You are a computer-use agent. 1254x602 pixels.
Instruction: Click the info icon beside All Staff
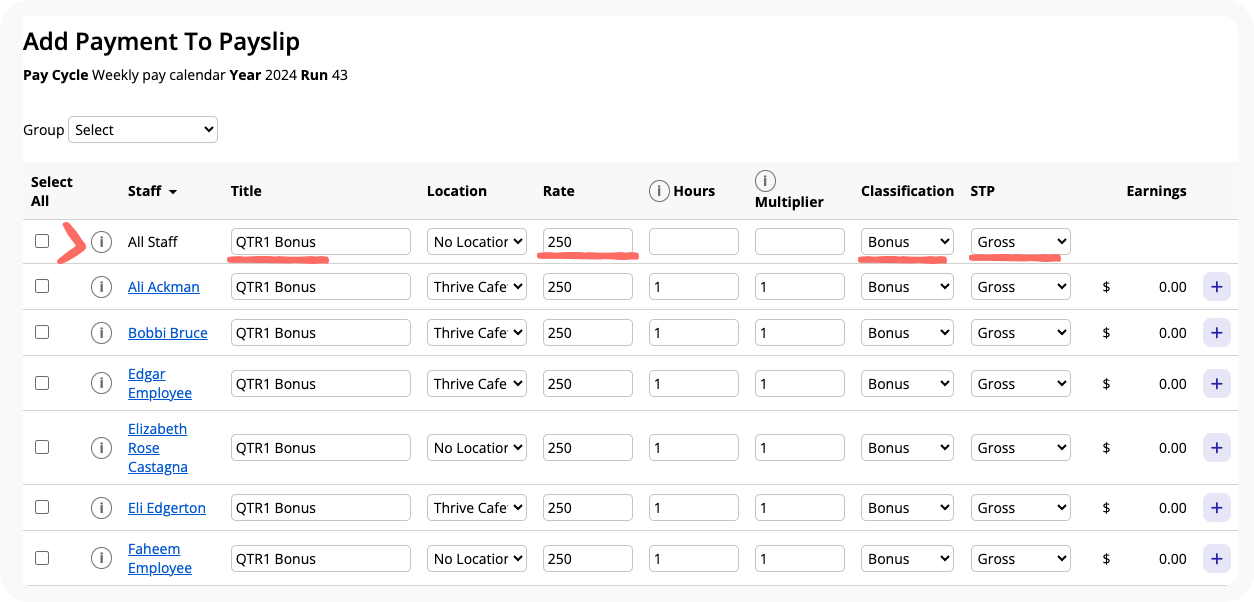pos(101,242)
